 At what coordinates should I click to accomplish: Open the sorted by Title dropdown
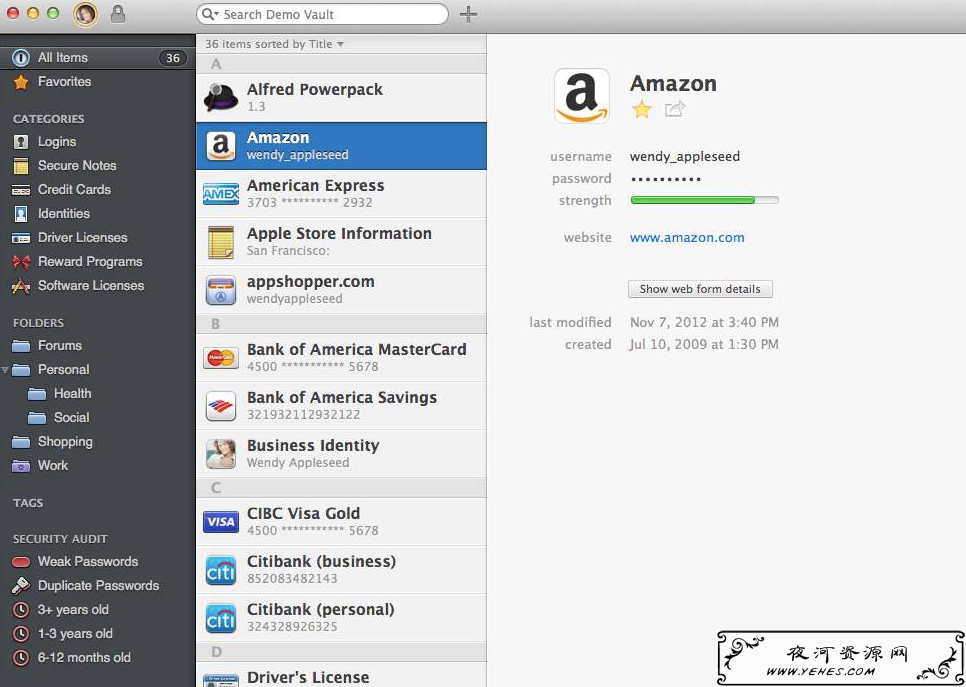point(274,44)
